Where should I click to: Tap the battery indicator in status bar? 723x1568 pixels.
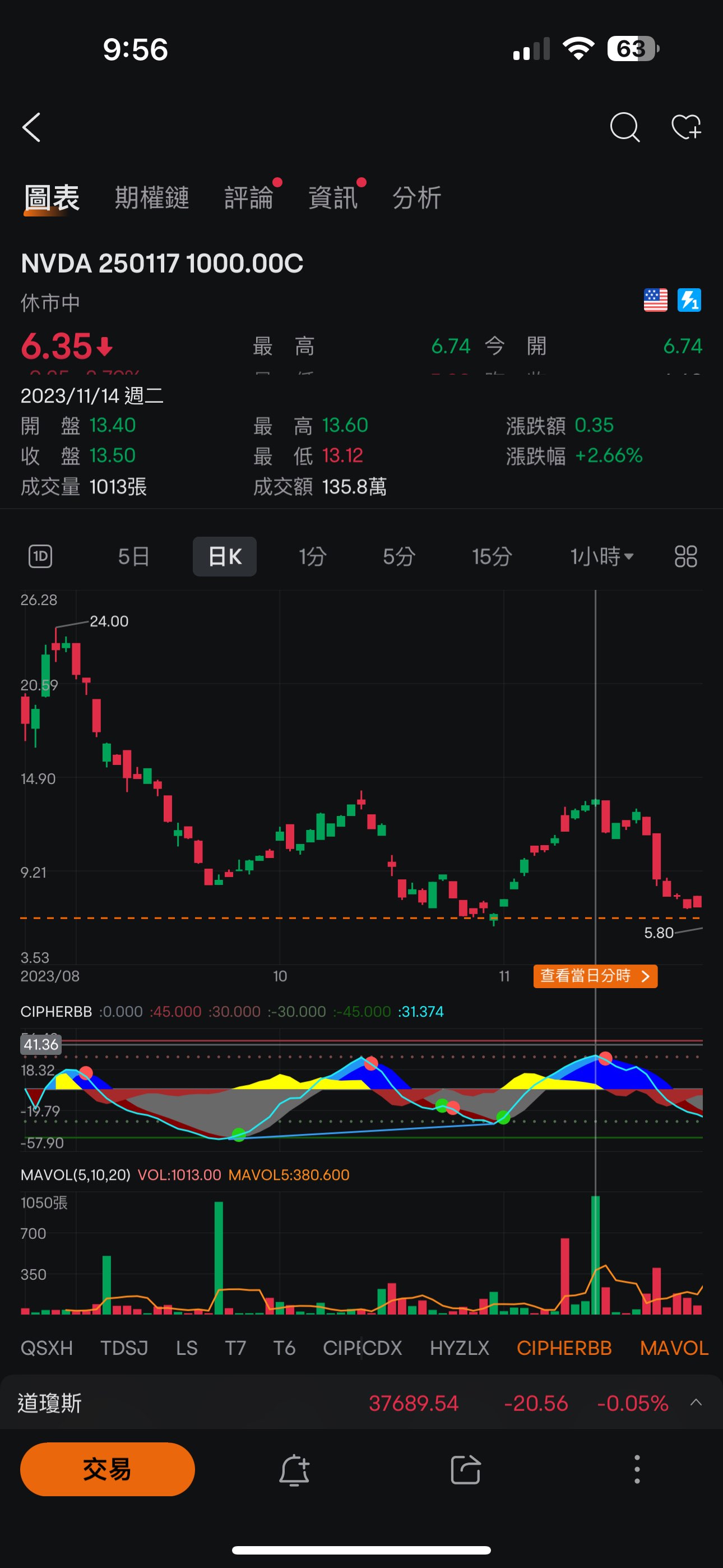click(633, 49)
